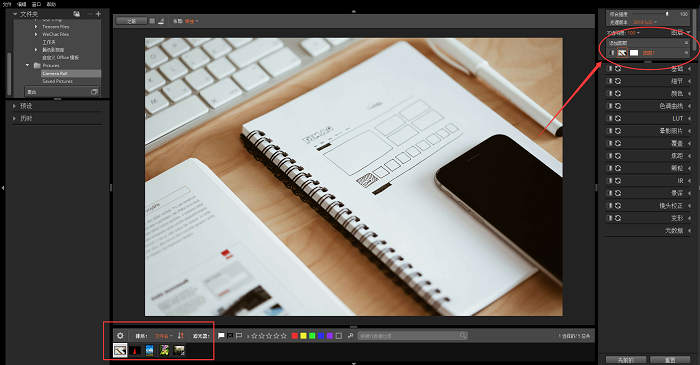Open the 文件名 sort dropdown
Image resolution: width=700 pixels, height=365 pixels.
[163, 336]
